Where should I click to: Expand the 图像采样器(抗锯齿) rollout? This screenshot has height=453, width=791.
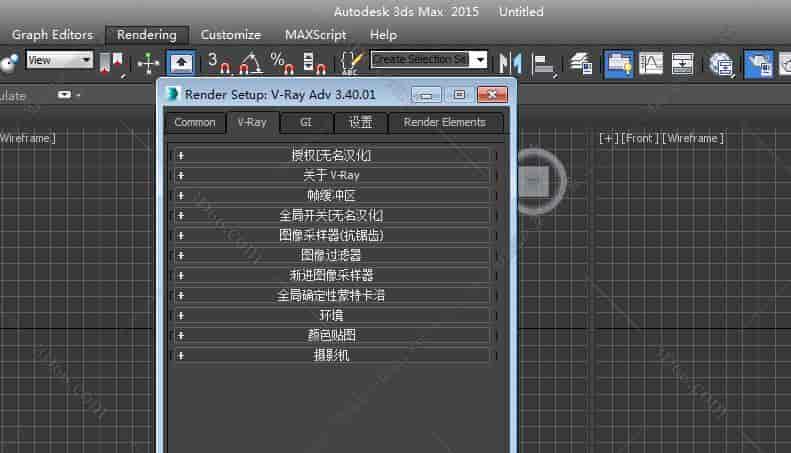(331, 235)
